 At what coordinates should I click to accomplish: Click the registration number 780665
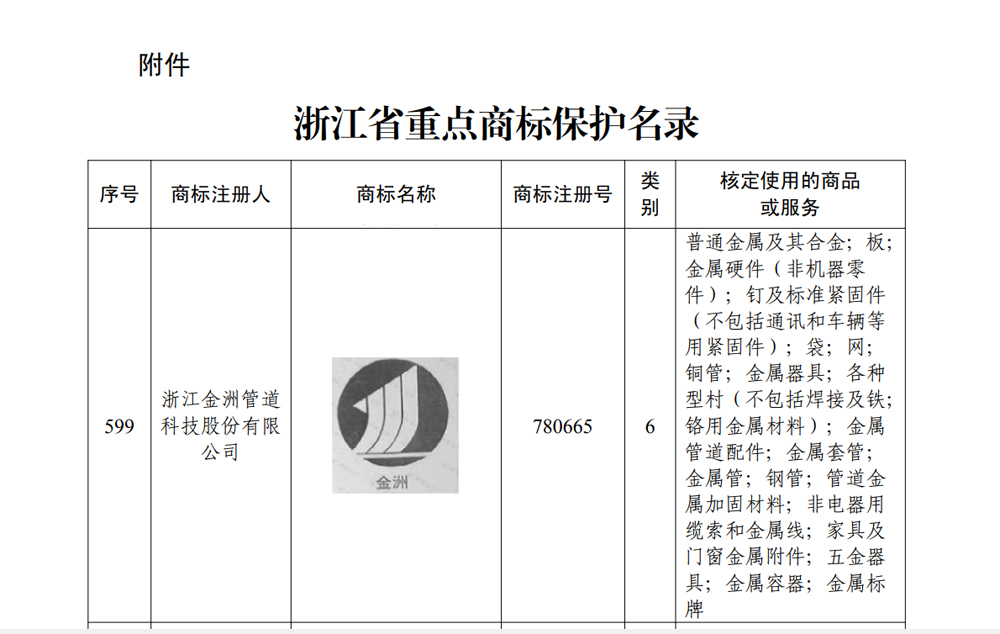(562, 427)
